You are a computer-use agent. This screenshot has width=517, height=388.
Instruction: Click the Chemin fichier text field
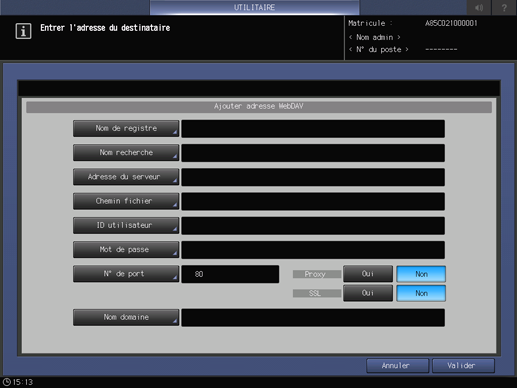313,202
